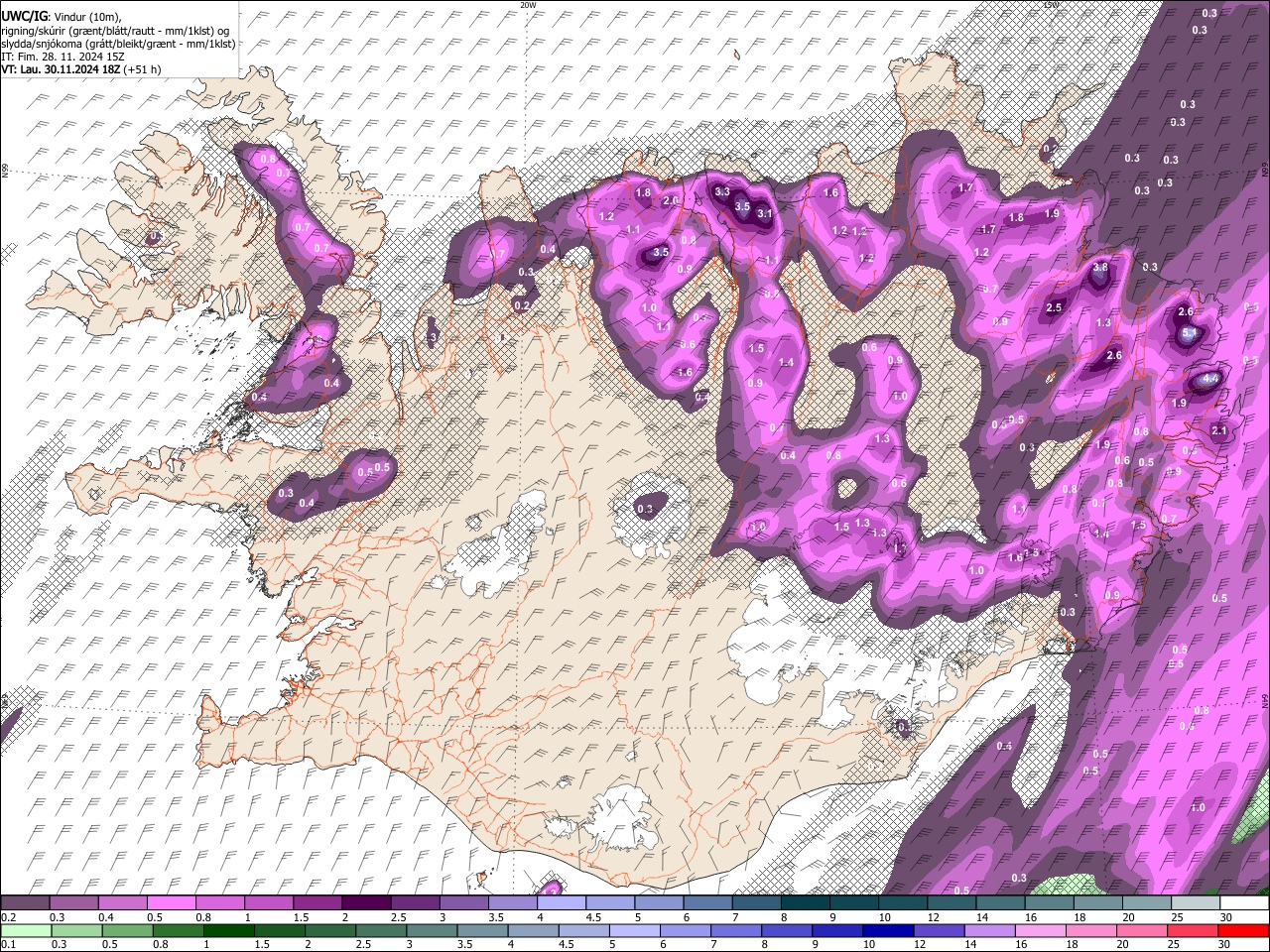This screenshot has width=1270, height=952.
Task: Select the upper legend swatch starting at 1
Action: (x=269, y=903)
